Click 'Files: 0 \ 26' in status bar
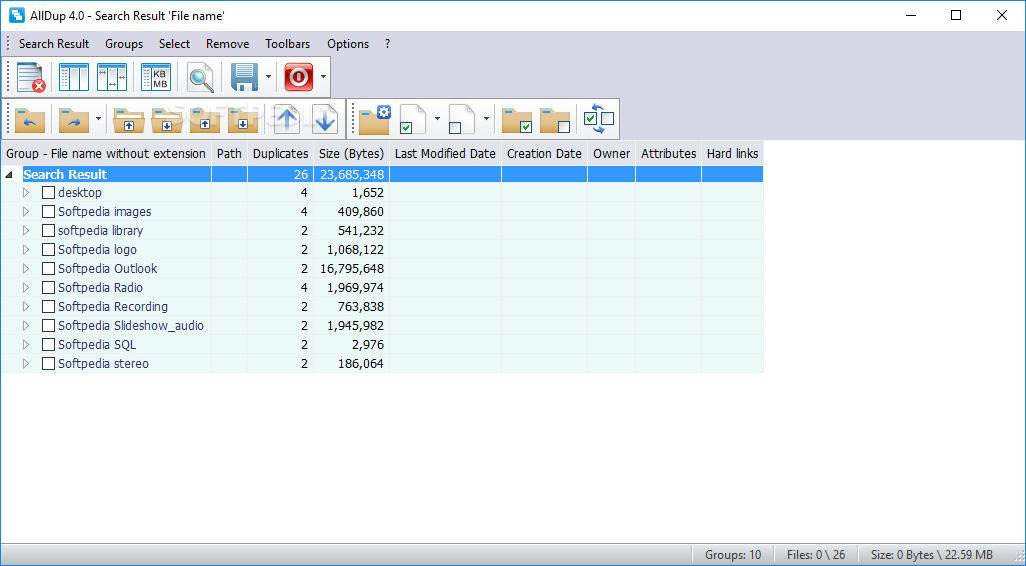The image size is (1026, 566). [x=816, y=555]
